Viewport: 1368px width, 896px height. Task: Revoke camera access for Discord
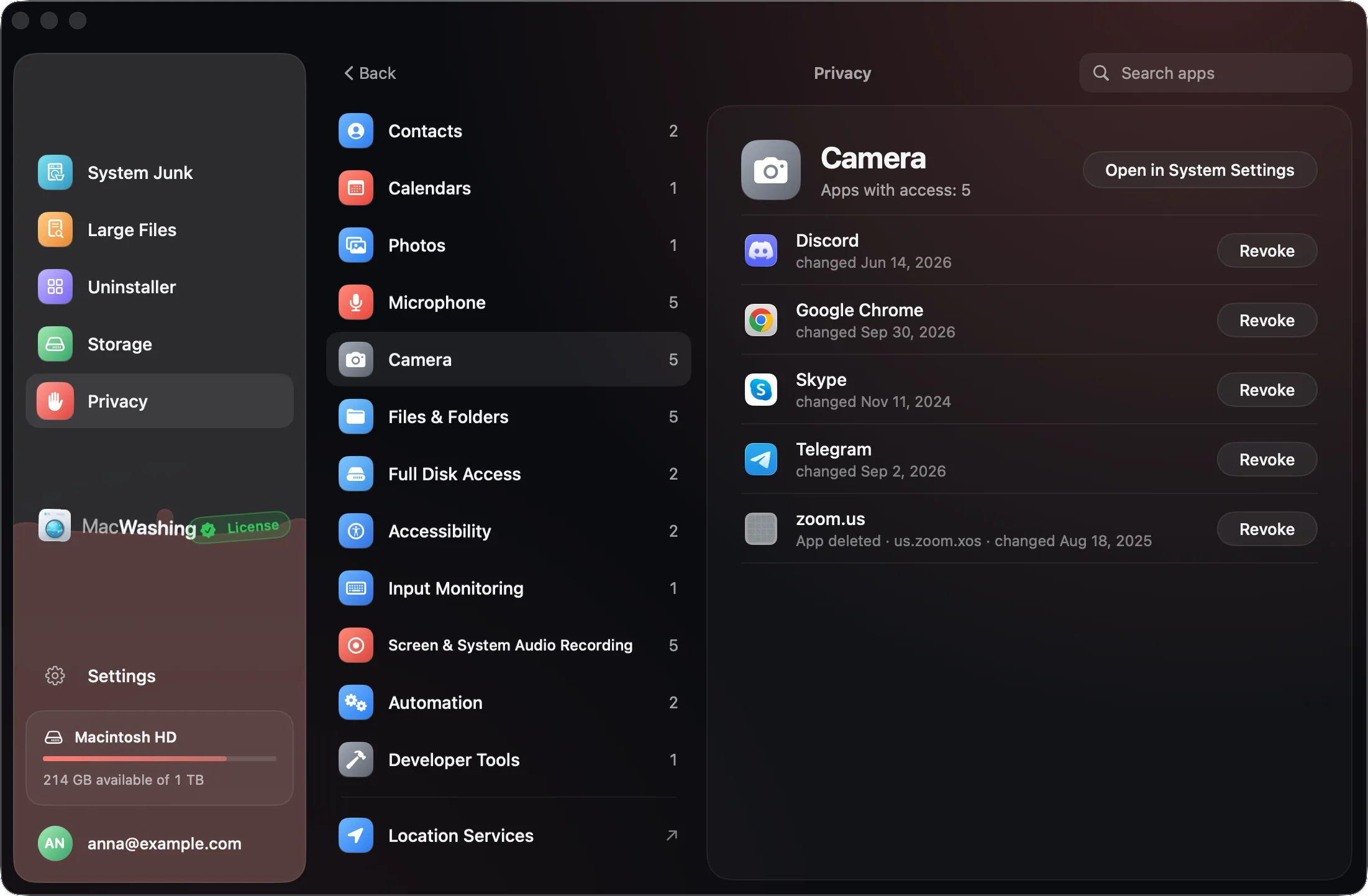pos(1267,250)
